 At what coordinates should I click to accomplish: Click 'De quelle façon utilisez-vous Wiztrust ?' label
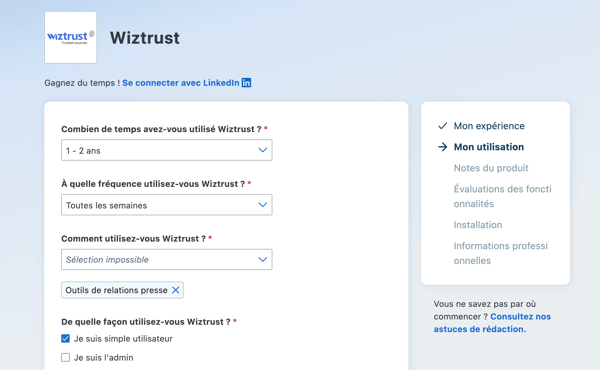(x=146, y=322)
